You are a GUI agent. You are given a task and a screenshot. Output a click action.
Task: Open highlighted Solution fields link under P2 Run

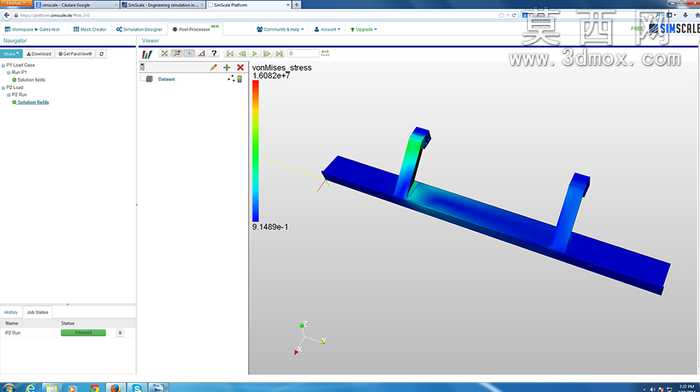pyautogui.click(x=33, y=102)
